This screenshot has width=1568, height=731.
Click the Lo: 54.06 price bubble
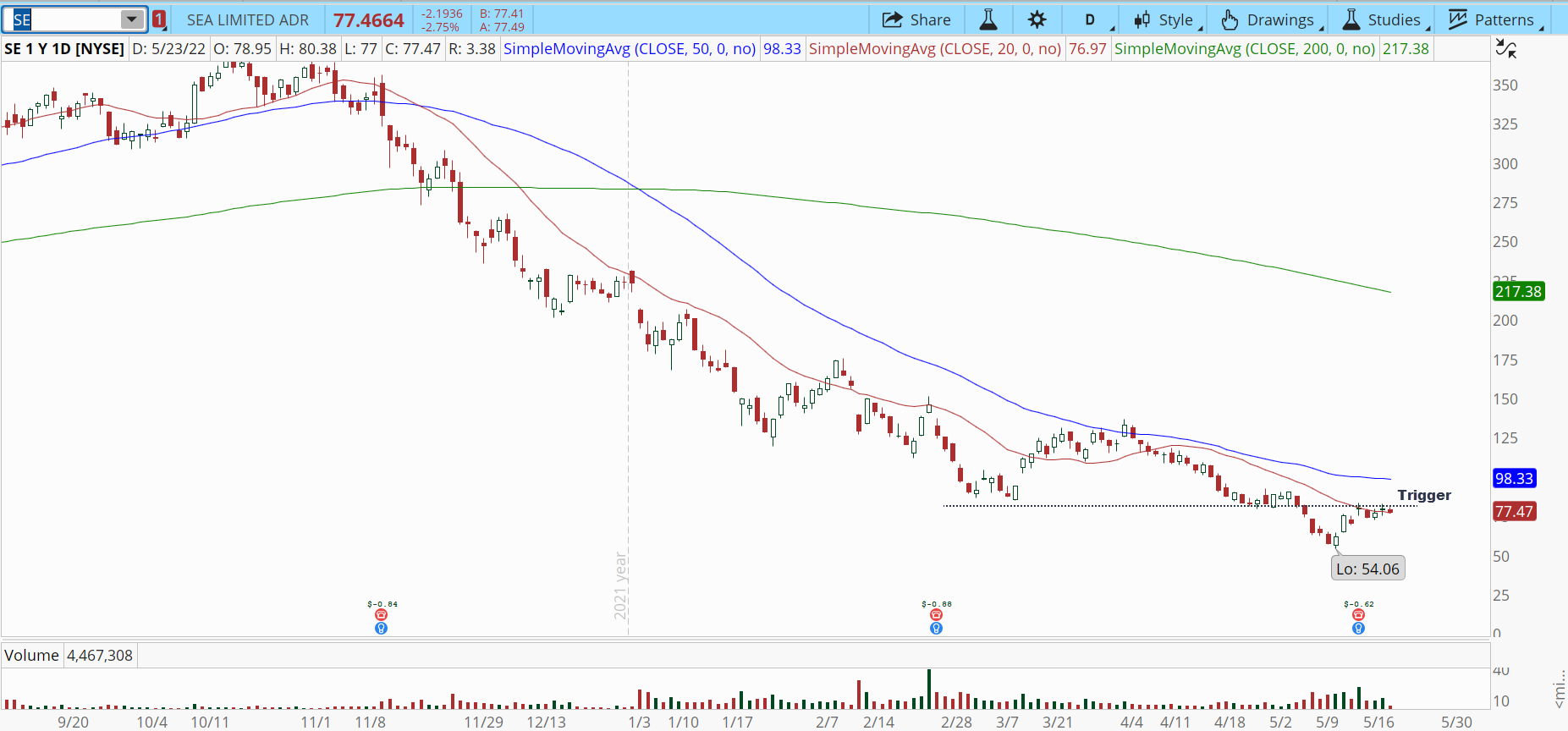tap(1367, 569)
